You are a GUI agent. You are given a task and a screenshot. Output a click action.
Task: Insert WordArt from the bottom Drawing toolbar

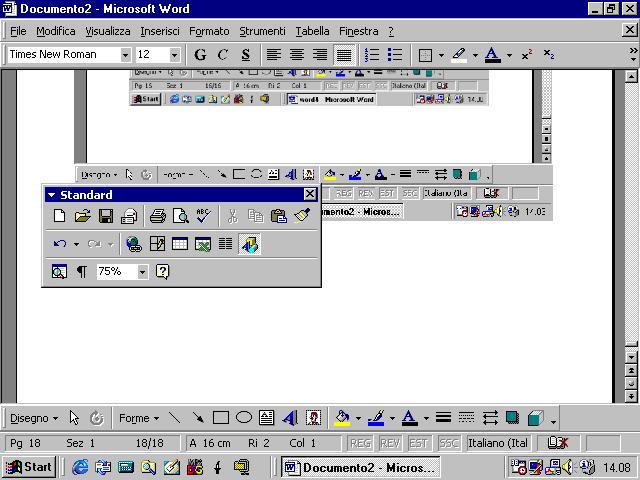tap(290, 418)
